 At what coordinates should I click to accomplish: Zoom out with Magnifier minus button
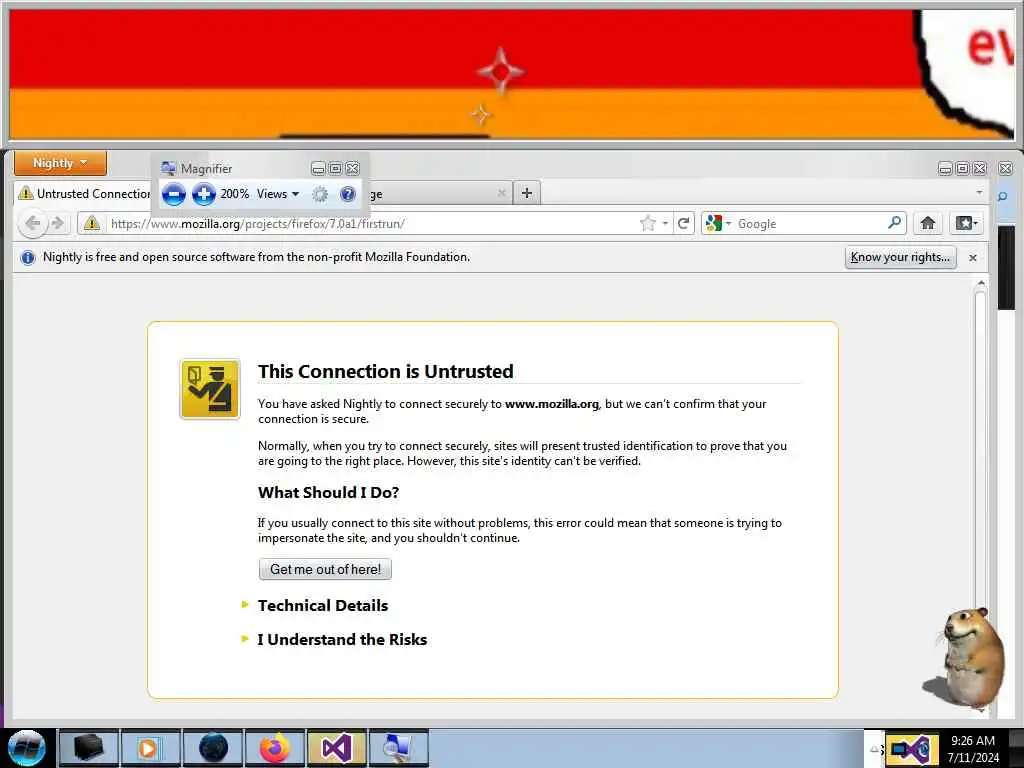point(174,194)
